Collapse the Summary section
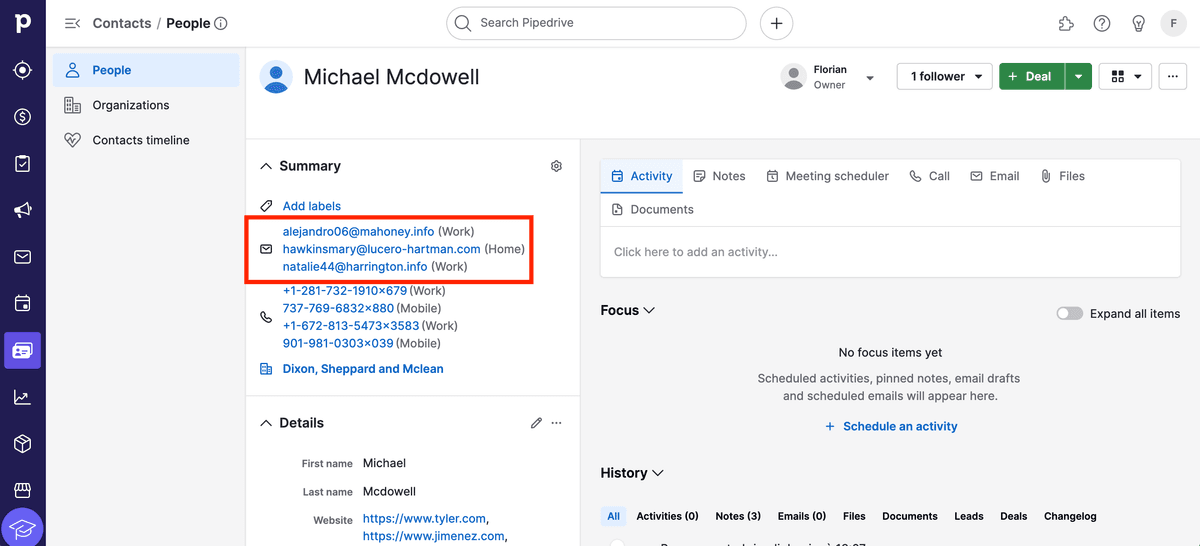This screenshot has height=546, width=1200. [x=266, y=166]
